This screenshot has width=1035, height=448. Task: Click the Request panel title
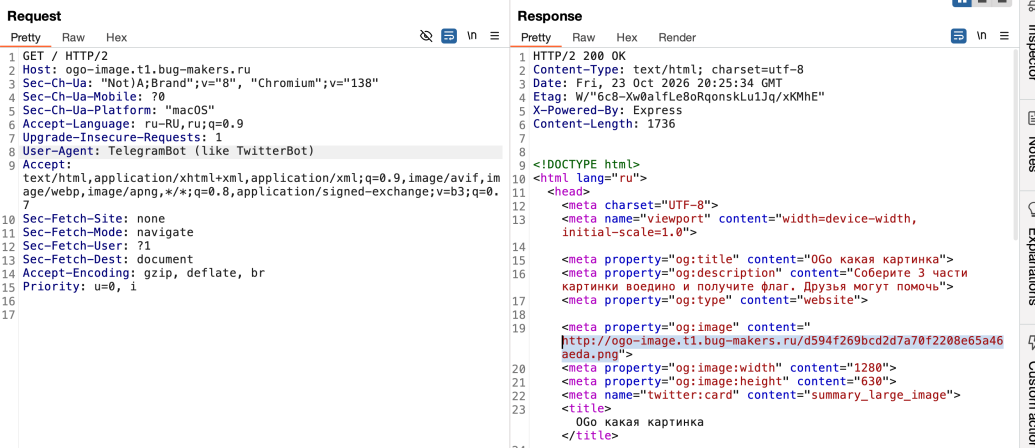(x=34, y=16)
